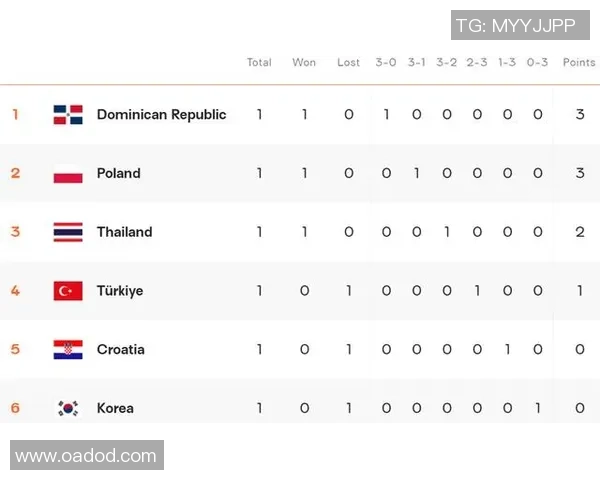This screenshot has height=480, width=600.
Task: Click the www.oadod.com watermark link
Action: click(x=86, y=456)
